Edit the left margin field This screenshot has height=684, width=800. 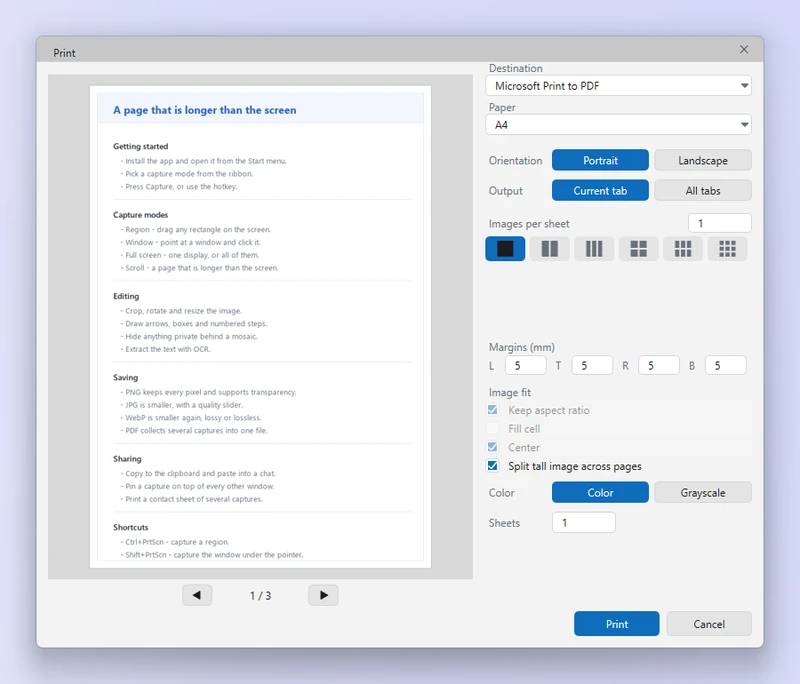[526, 366]
